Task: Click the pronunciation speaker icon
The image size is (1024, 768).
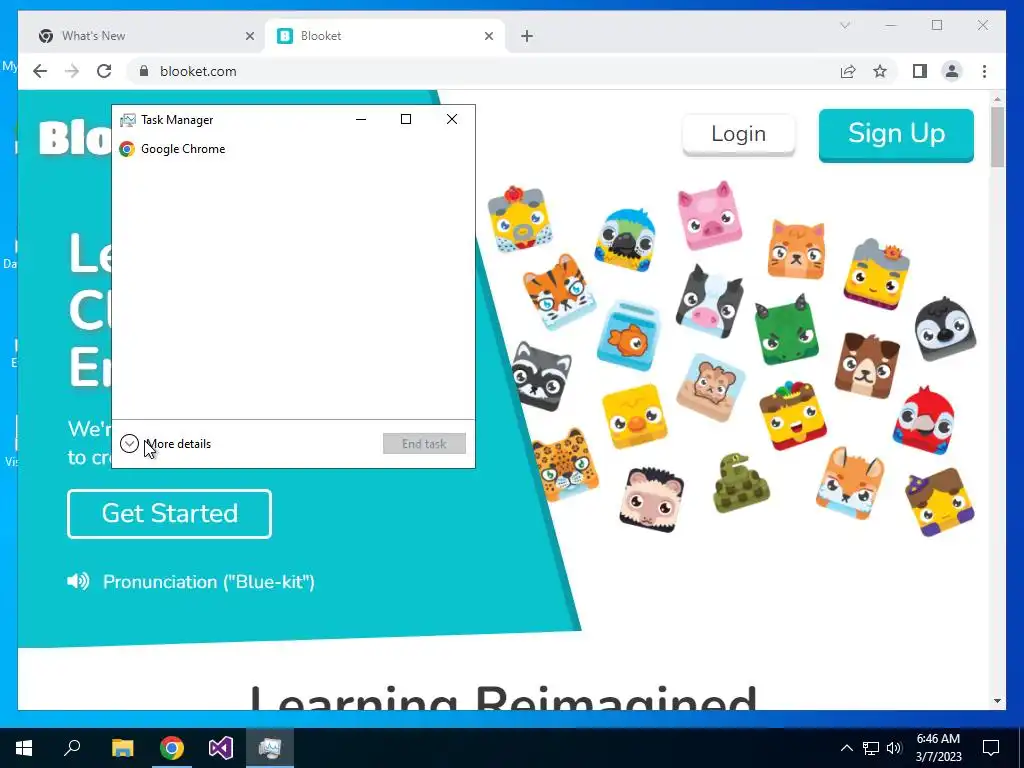Action: pyautogui.click(x=78, y=581)
